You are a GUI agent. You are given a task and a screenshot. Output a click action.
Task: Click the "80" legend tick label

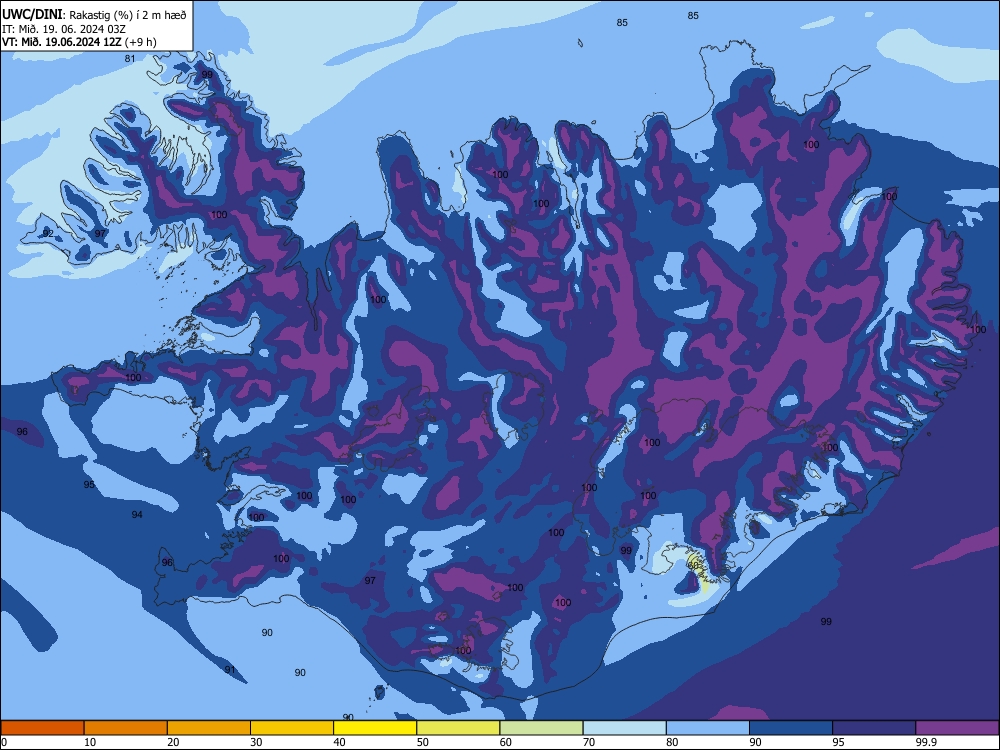(672, 742)
